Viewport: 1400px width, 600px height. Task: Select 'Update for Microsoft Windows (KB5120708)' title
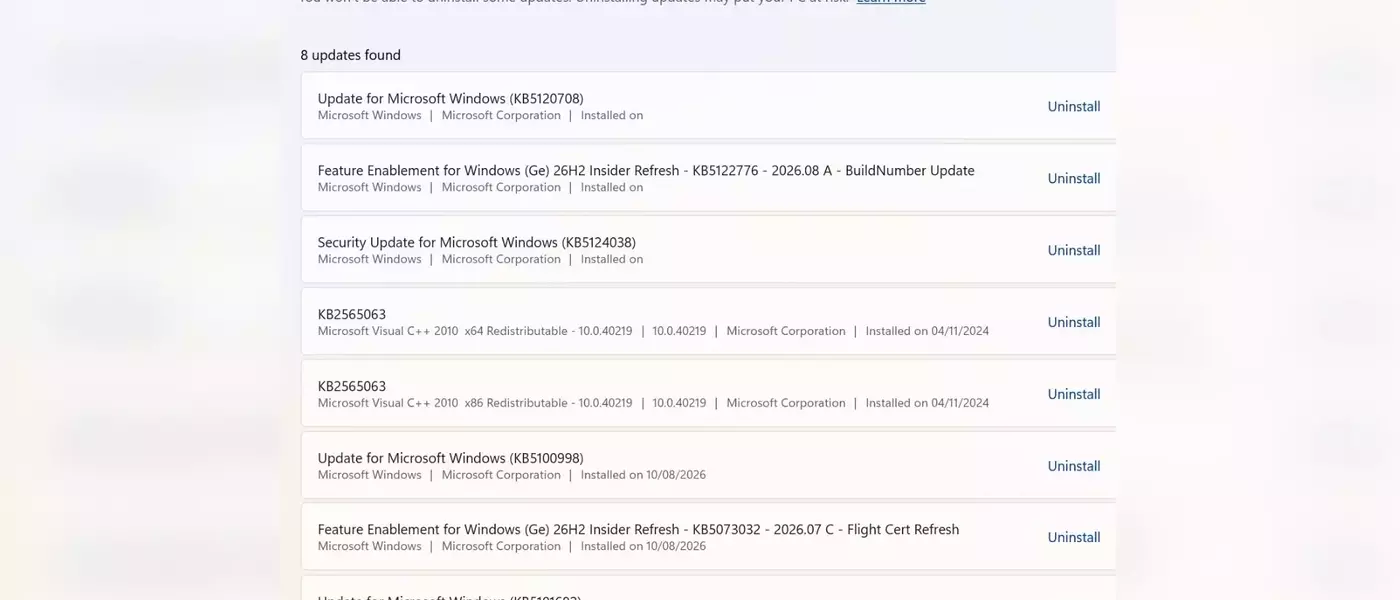click(450, 98)
